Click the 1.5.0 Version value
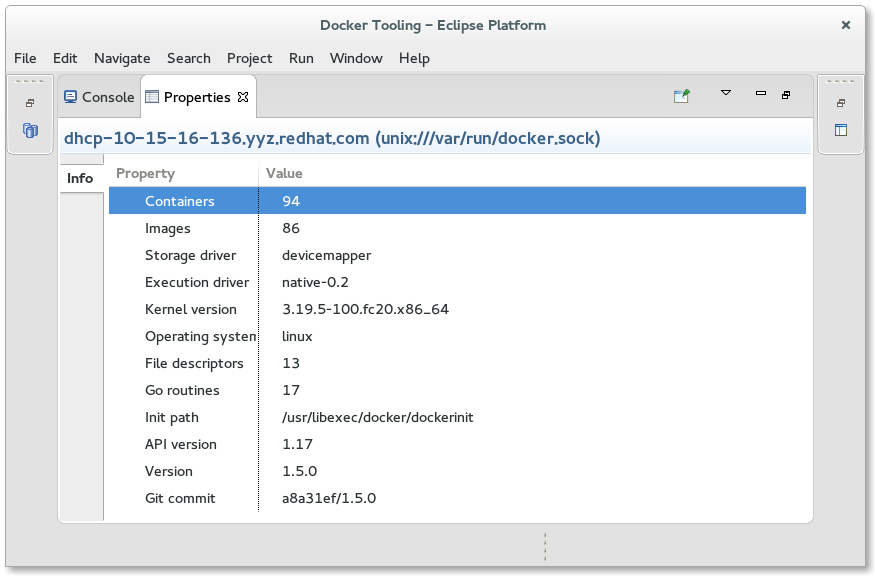This screenshot has width=875, height=576. tap(300, 471)
